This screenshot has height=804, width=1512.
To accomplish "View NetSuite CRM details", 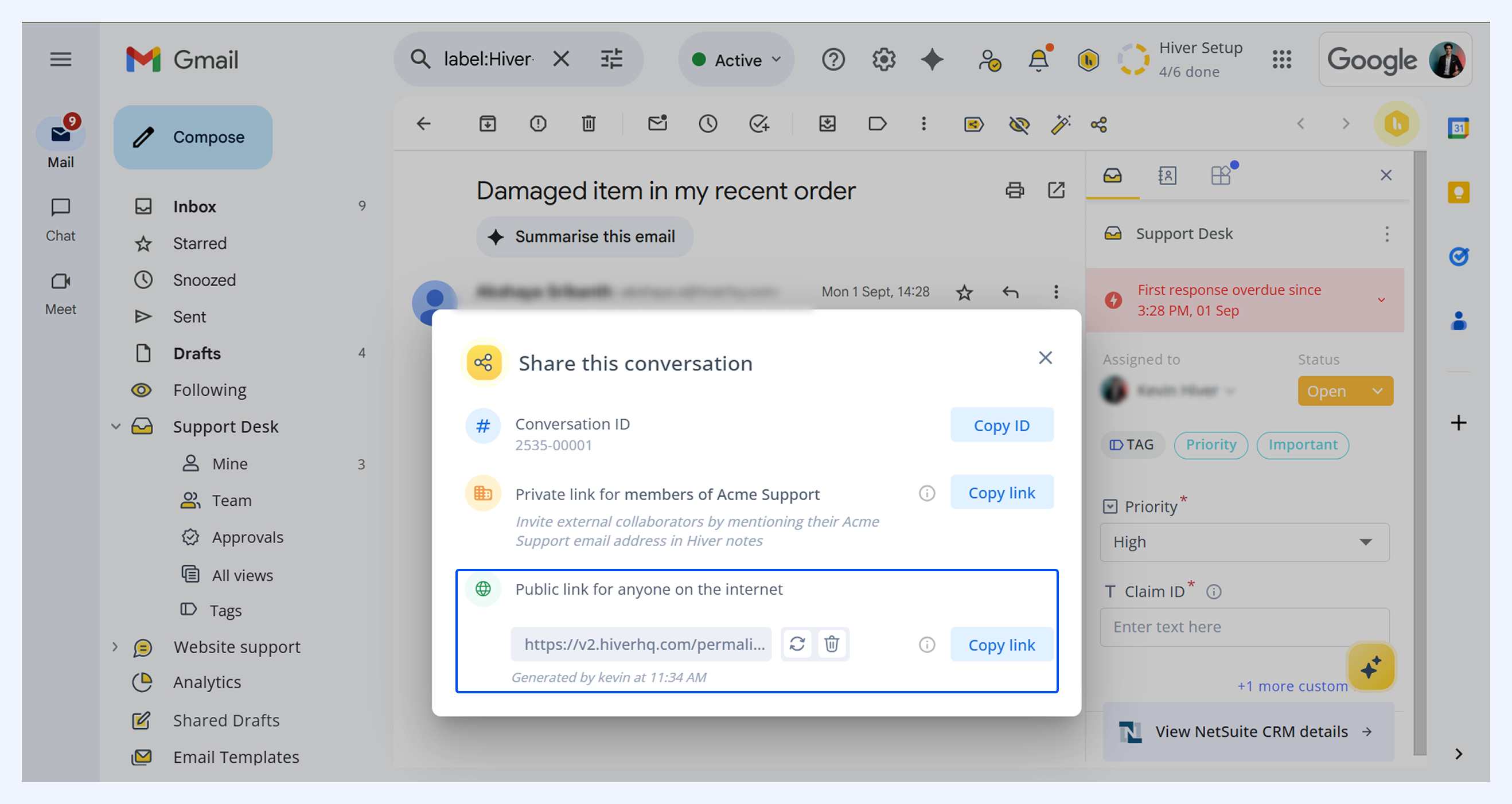I will point(1249,732).
